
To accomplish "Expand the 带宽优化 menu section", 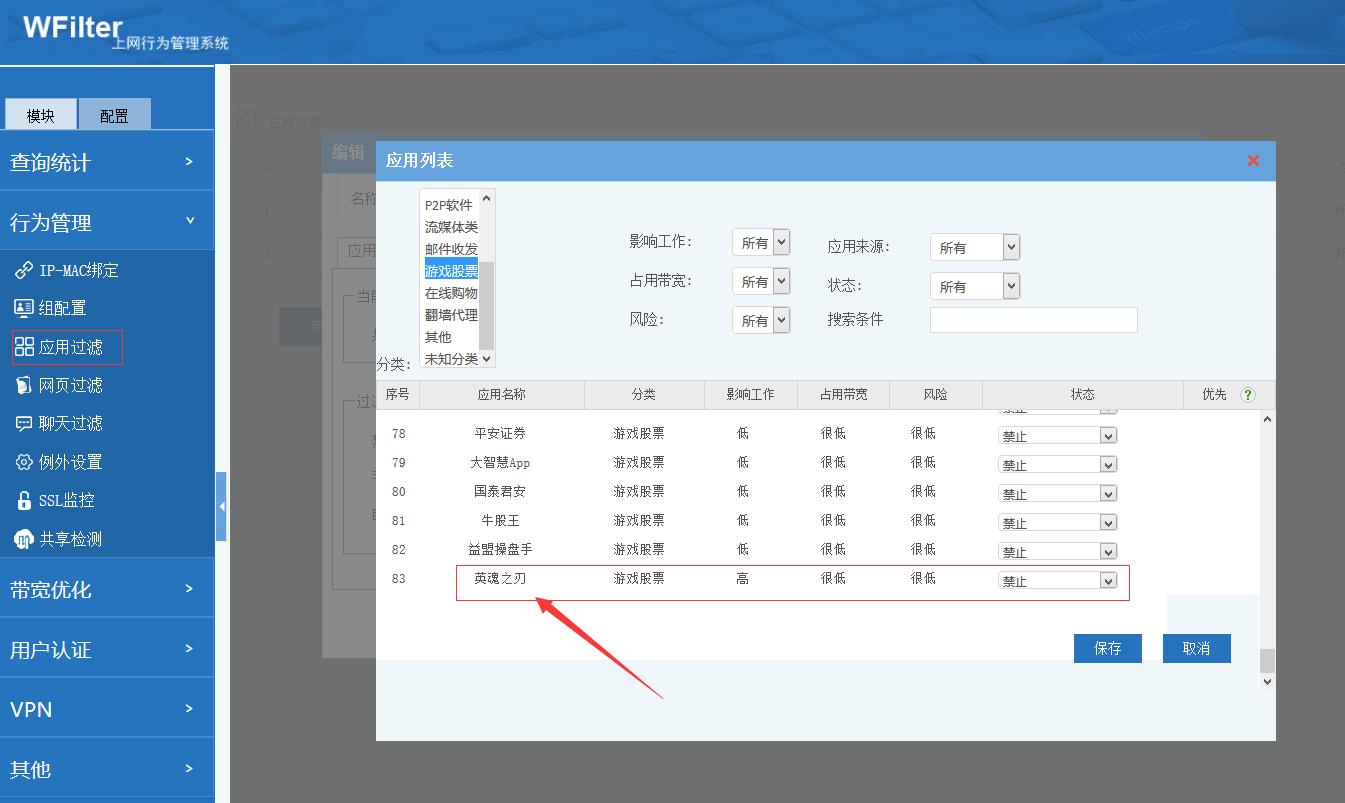I will tap(107, 588).
